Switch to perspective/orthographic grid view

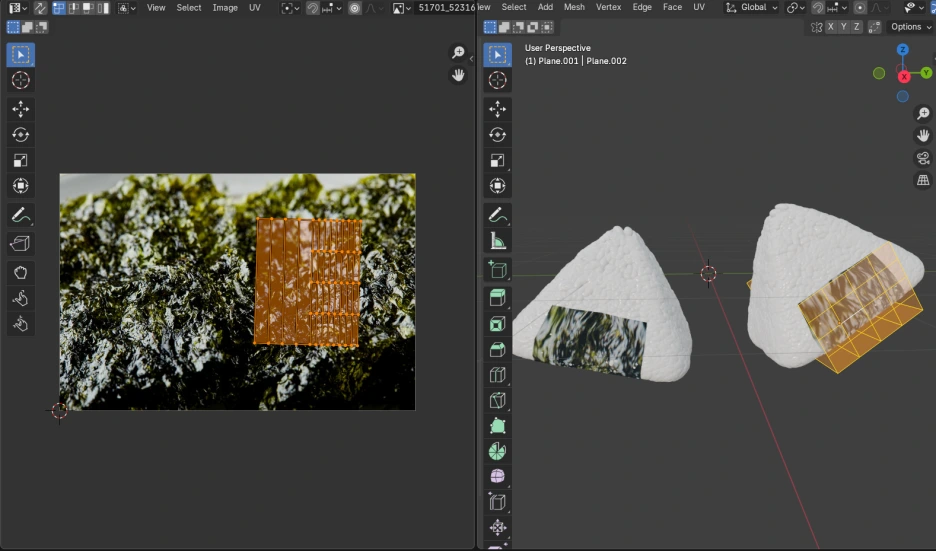tap(923, 181)
